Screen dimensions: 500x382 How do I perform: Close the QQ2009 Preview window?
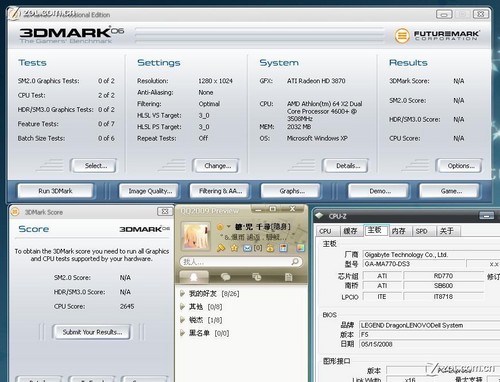tap(292, 209)
